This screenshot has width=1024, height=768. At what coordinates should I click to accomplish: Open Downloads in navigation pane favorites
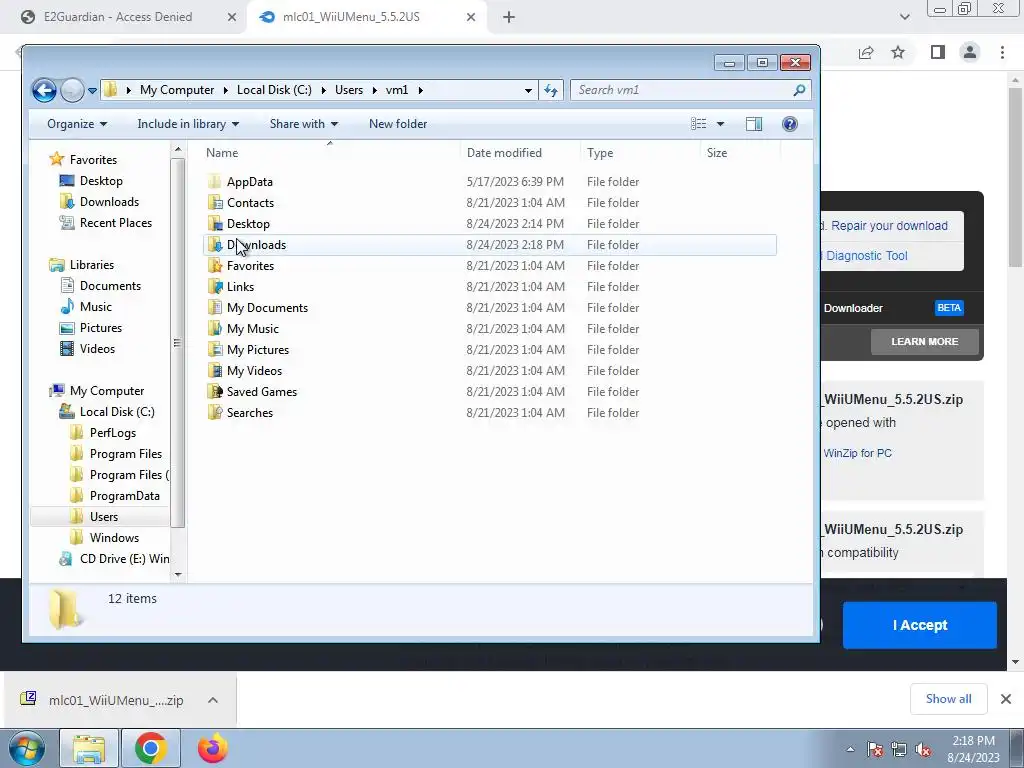coord(109,202)
